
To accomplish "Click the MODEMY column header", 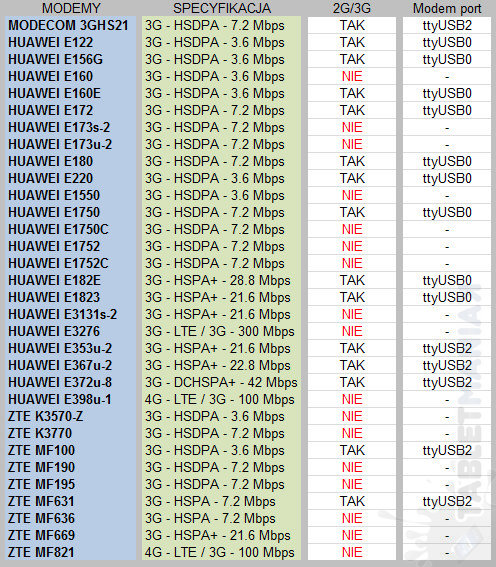I will [71, 8].
